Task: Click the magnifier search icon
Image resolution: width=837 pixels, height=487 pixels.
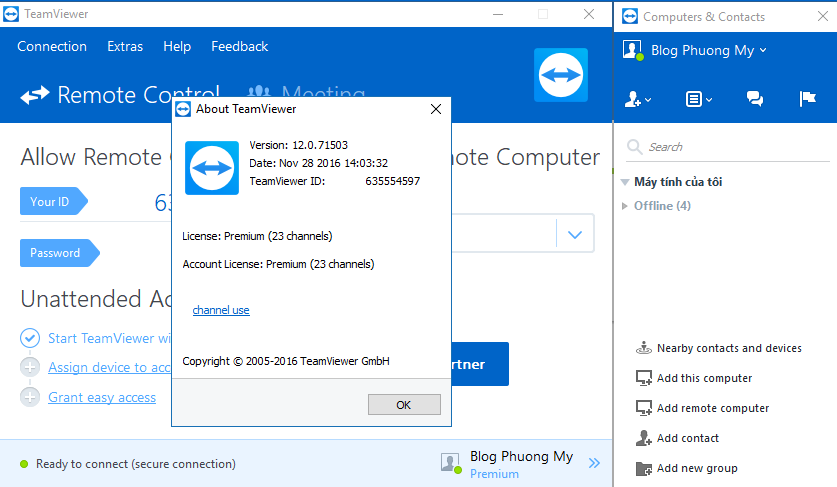Action: [634, 146]
